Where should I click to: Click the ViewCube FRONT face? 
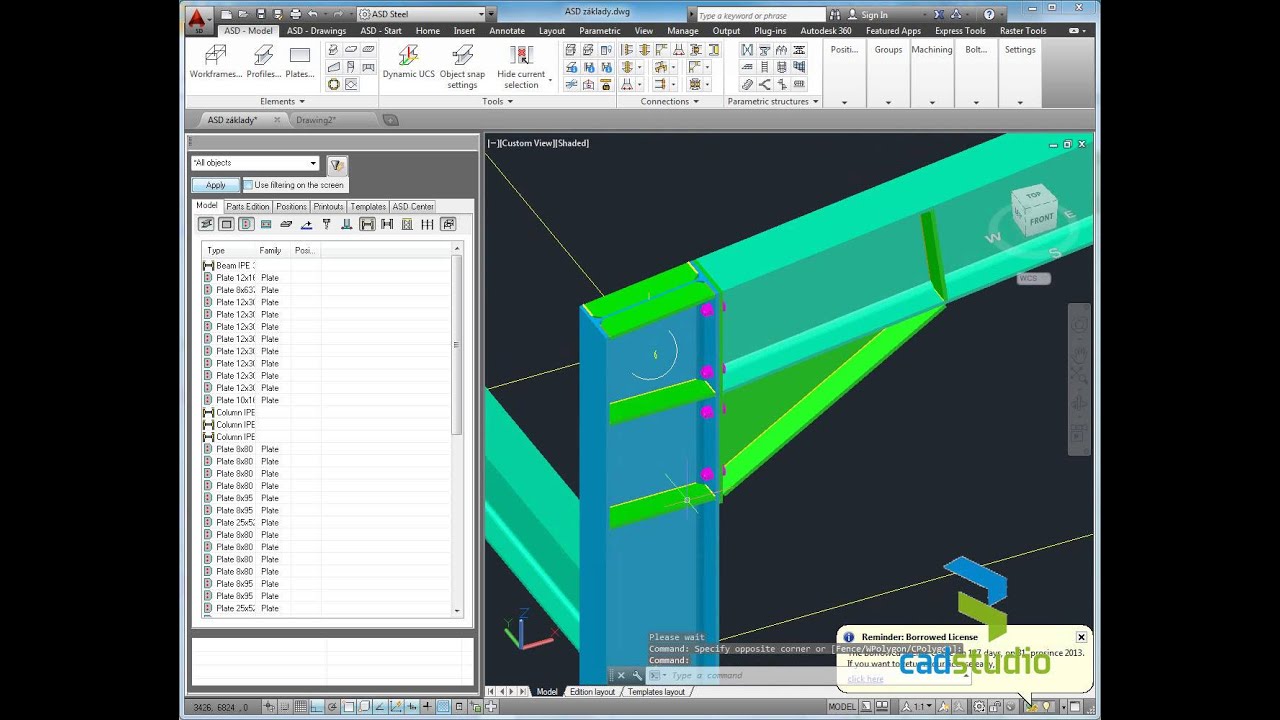[1041, 218]
